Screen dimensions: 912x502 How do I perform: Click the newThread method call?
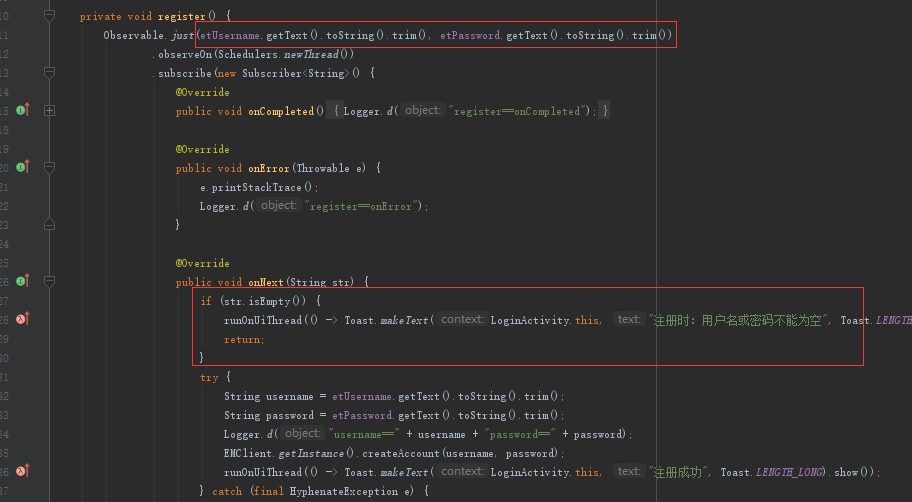311,55
